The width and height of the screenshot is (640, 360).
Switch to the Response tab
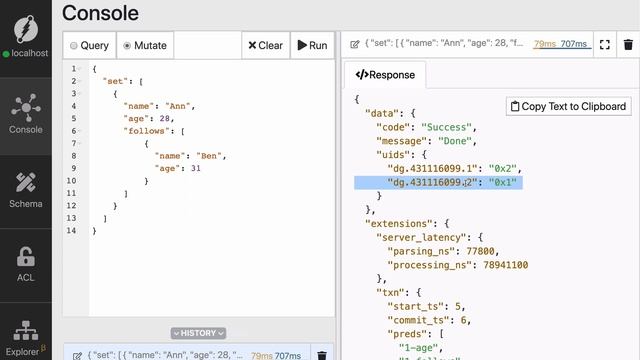385,75
